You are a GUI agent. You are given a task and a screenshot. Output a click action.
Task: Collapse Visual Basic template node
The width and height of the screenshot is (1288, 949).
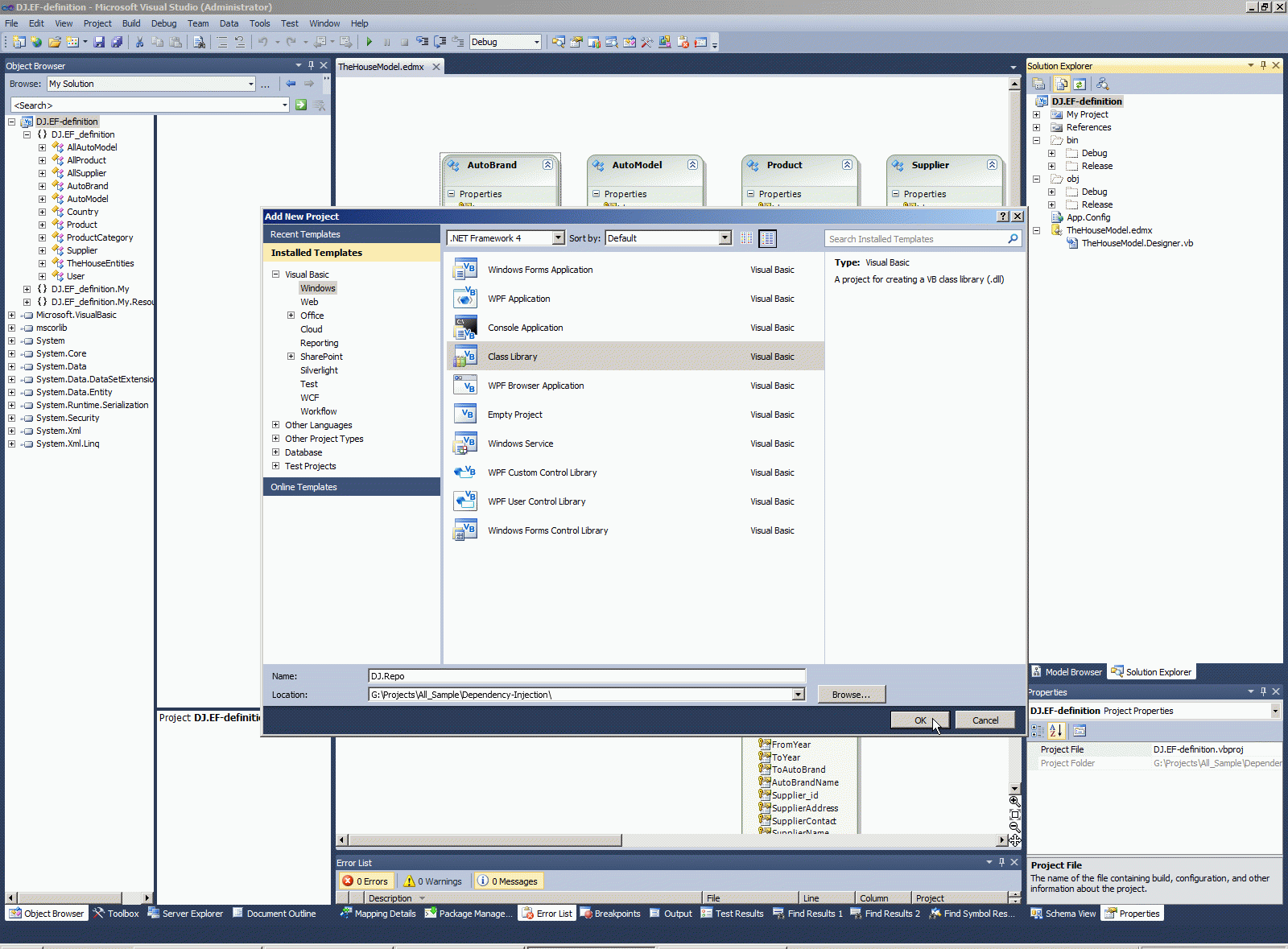[x=275, y=274]
